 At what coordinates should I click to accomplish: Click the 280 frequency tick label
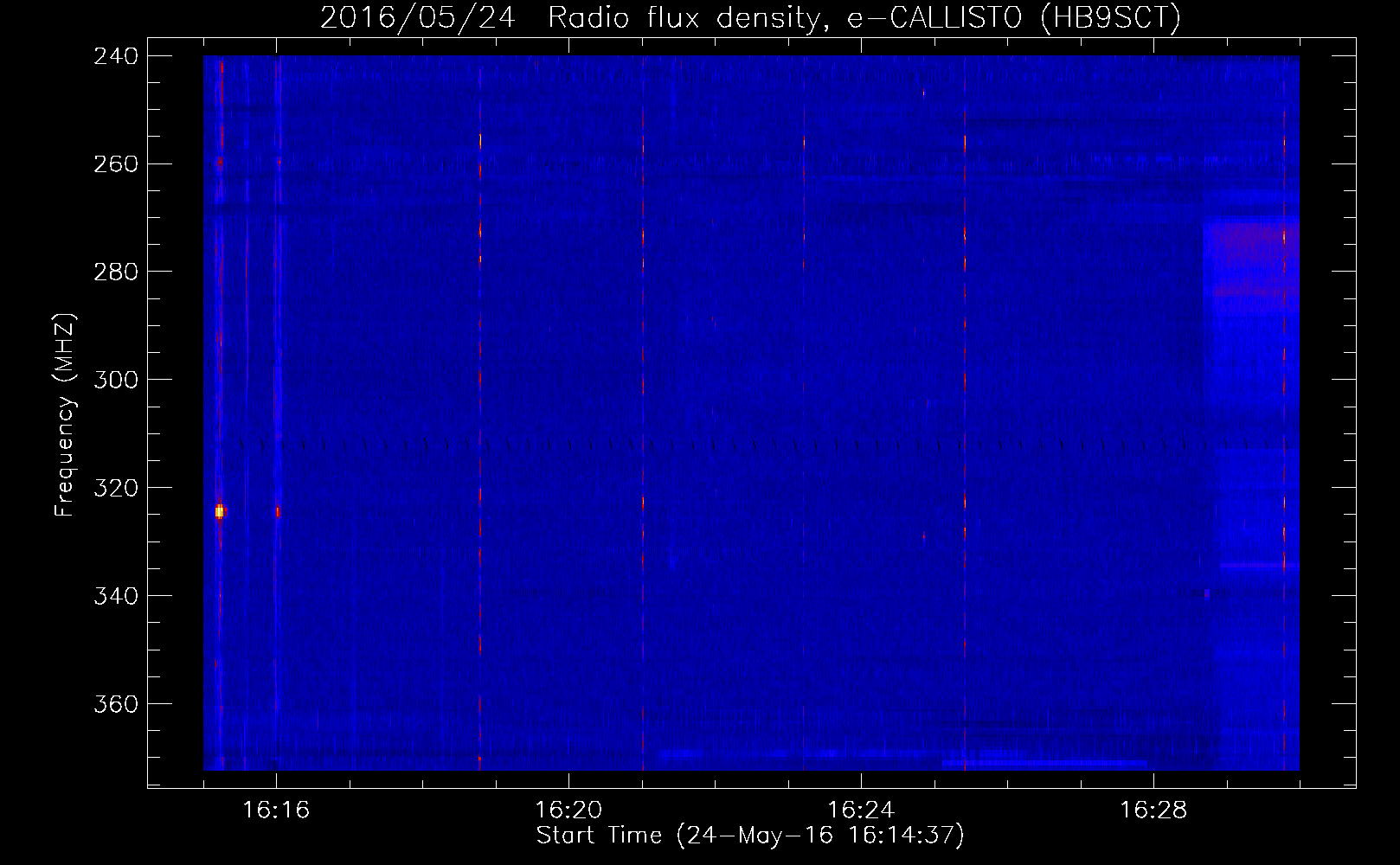point(115,272)
